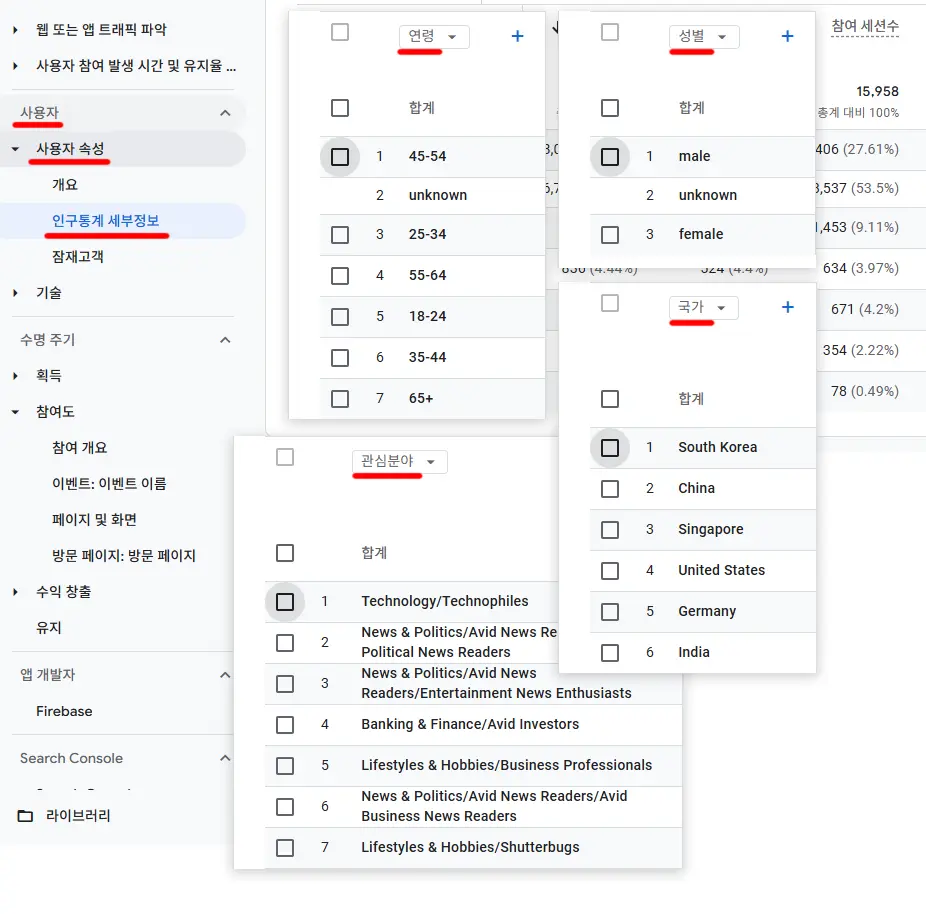This screenshot has width=926, height=914.
Task: Check the Singapore row checkbox
Action: pyautogui.click(x=609, y=530)
